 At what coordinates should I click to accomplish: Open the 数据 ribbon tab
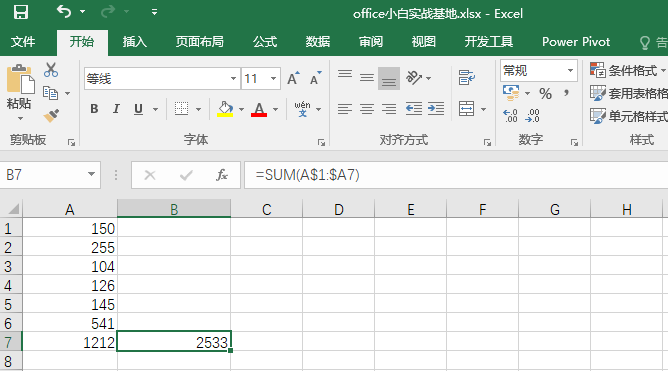coord(318,41)
